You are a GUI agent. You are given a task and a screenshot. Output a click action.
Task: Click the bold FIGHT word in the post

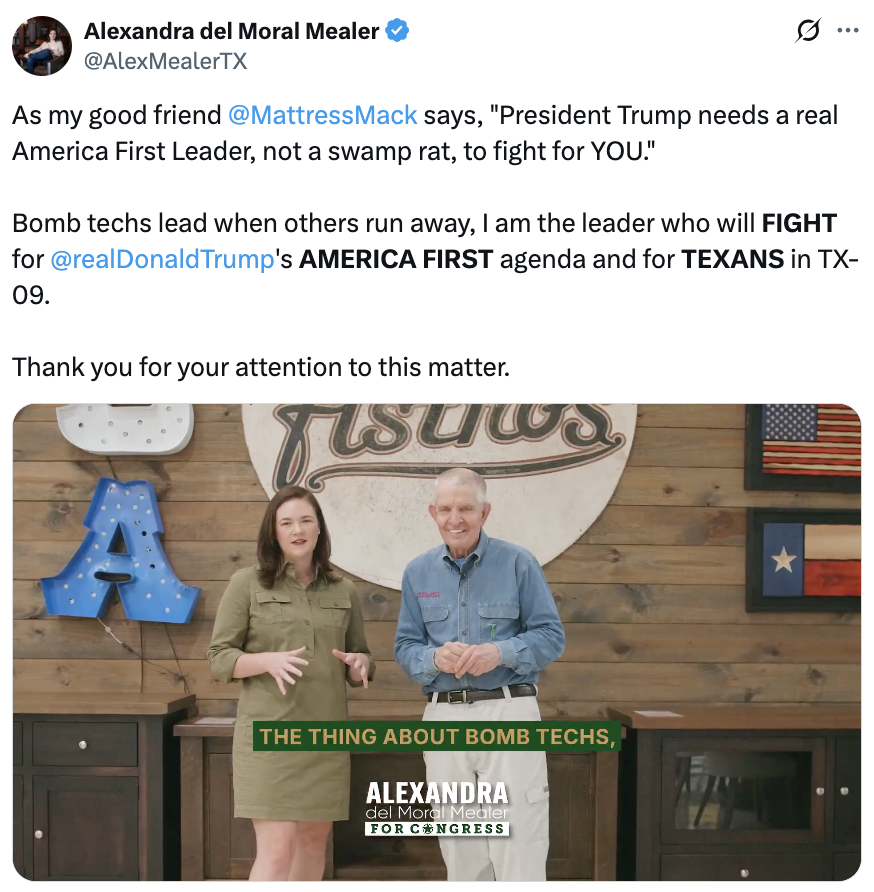pos(799,223)
